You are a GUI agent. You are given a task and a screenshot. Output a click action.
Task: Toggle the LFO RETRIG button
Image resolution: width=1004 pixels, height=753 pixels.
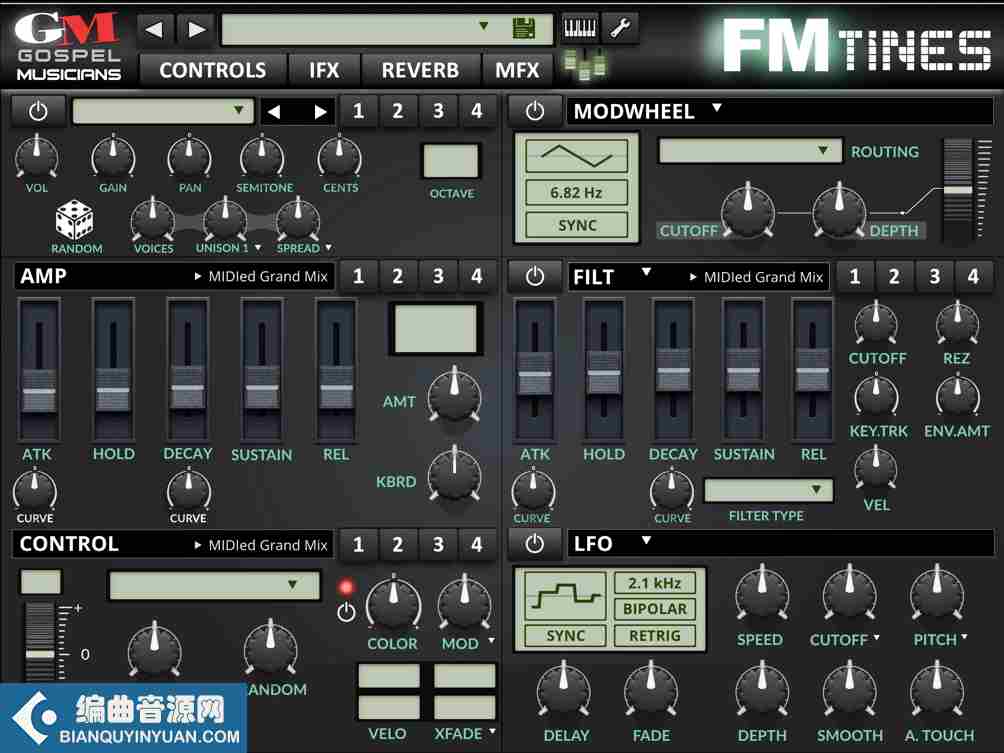point(654,636)
